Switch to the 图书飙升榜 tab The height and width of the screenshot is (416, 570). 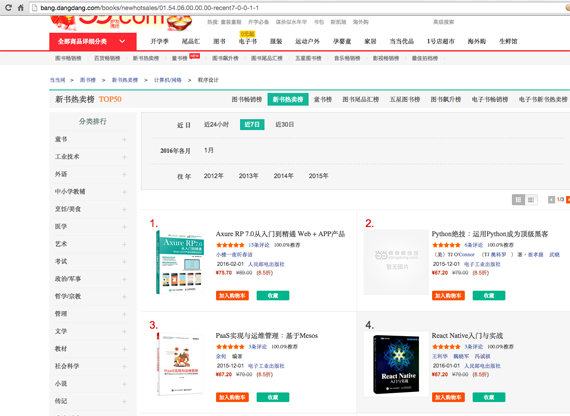coord(446,99)
